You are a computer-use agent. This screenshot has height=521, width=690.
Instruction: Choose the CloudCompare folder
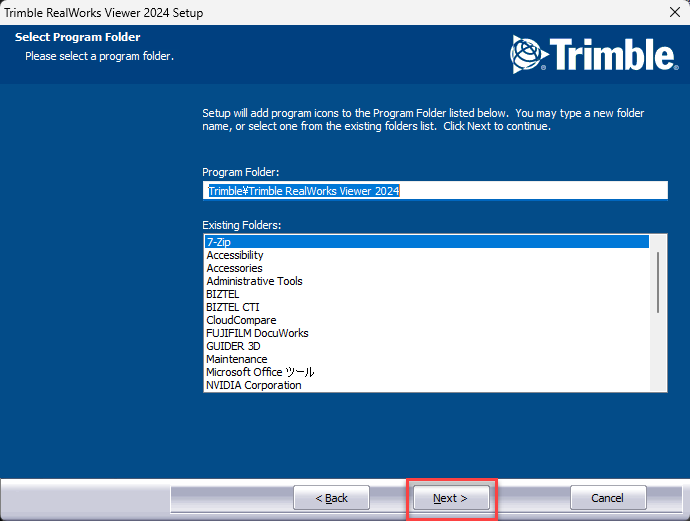pos(241,320)
